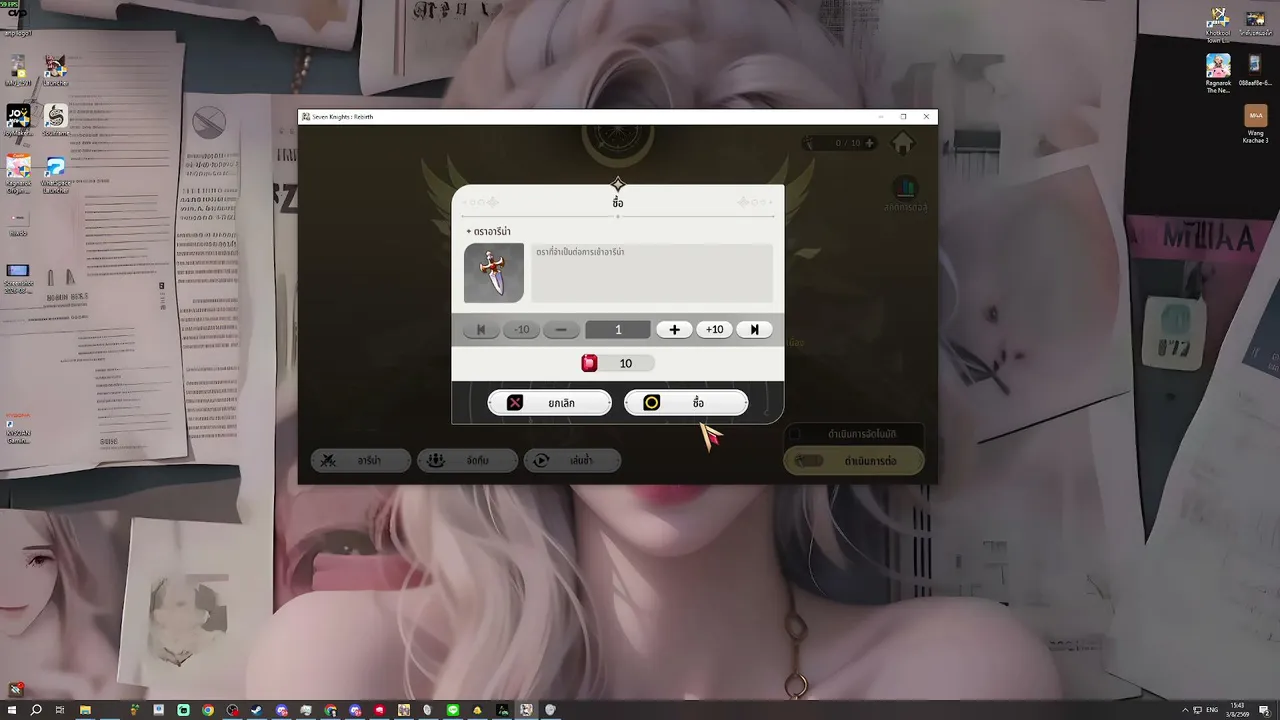Open the Ragnarok The New desktop shortcut
This screenshot has width=1280, height=720.
[x=1218, y=73]
